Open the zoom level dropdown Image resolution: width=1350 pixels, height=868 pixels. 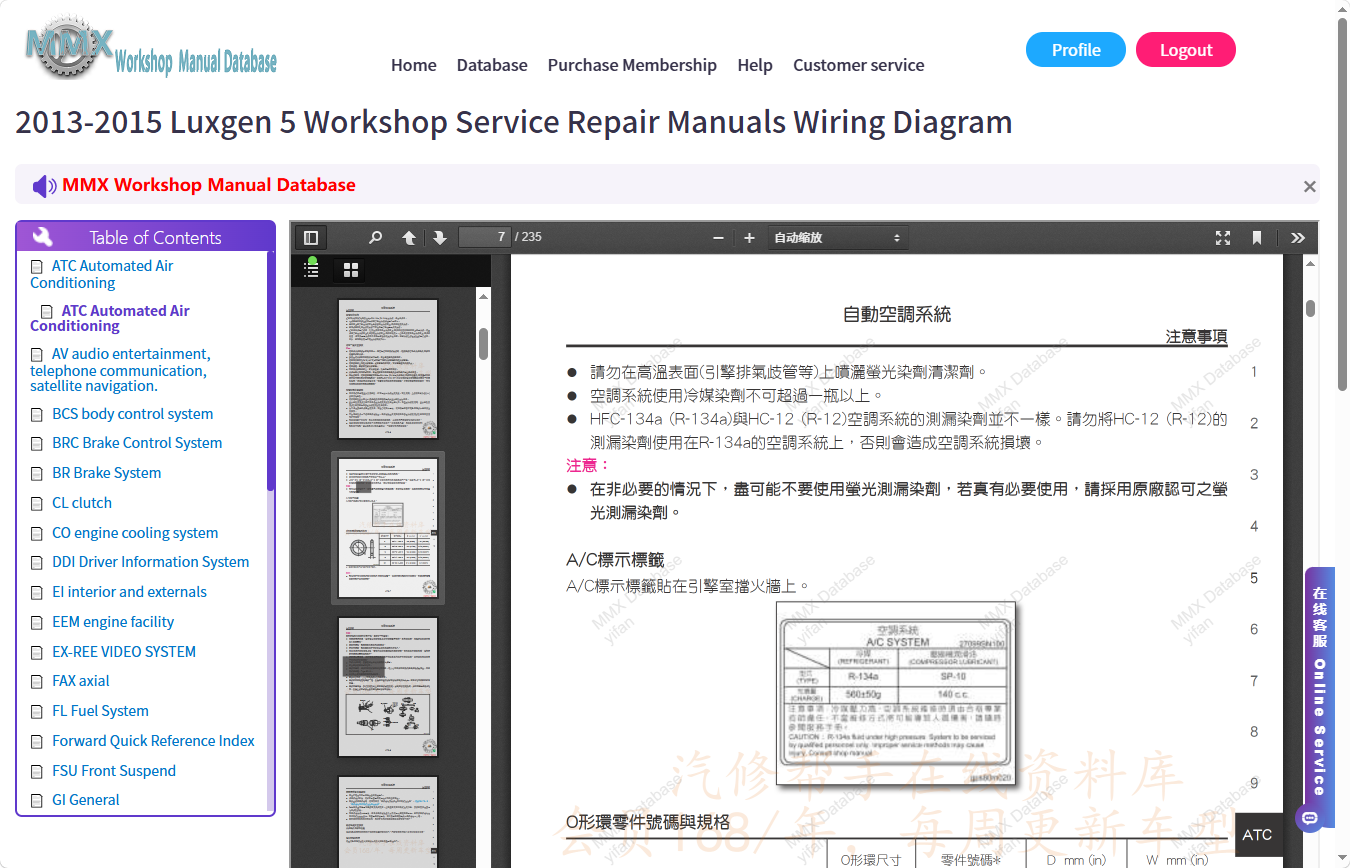[838, 238]
